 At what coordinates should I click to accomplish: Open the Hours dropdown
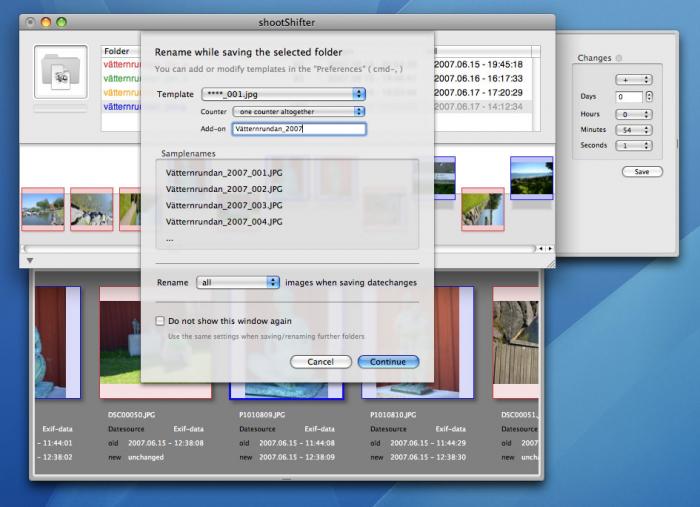click(x=634, y=114)
